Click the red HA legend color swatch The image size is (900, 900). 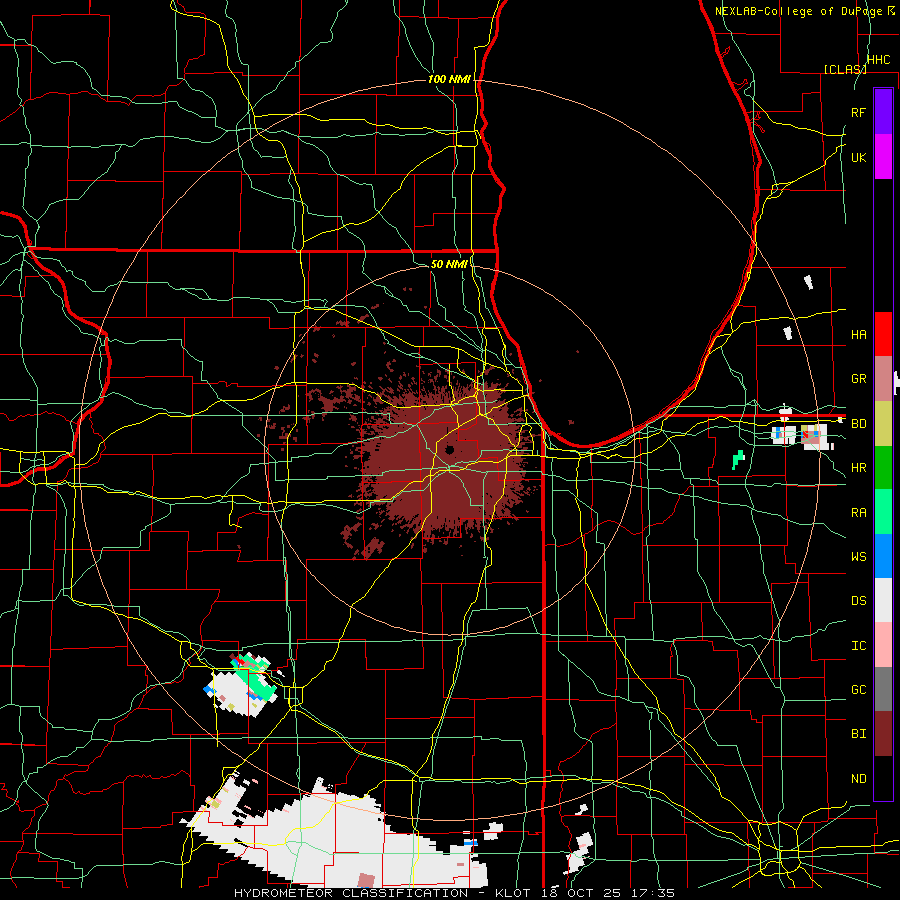click(x=883, y=334)
